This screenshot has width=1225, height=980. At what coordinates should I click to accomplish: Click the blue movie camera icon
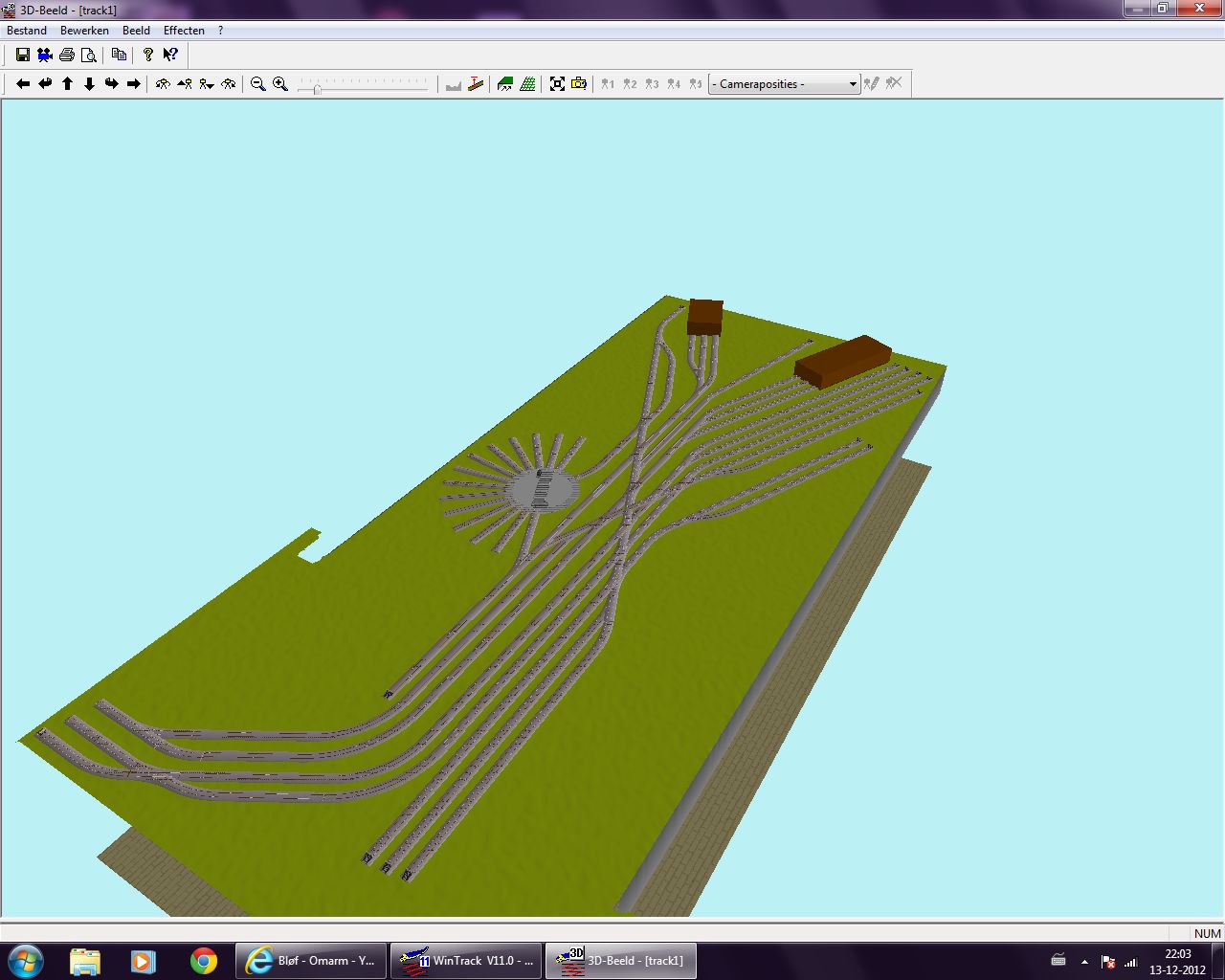[x=45, y=55]
